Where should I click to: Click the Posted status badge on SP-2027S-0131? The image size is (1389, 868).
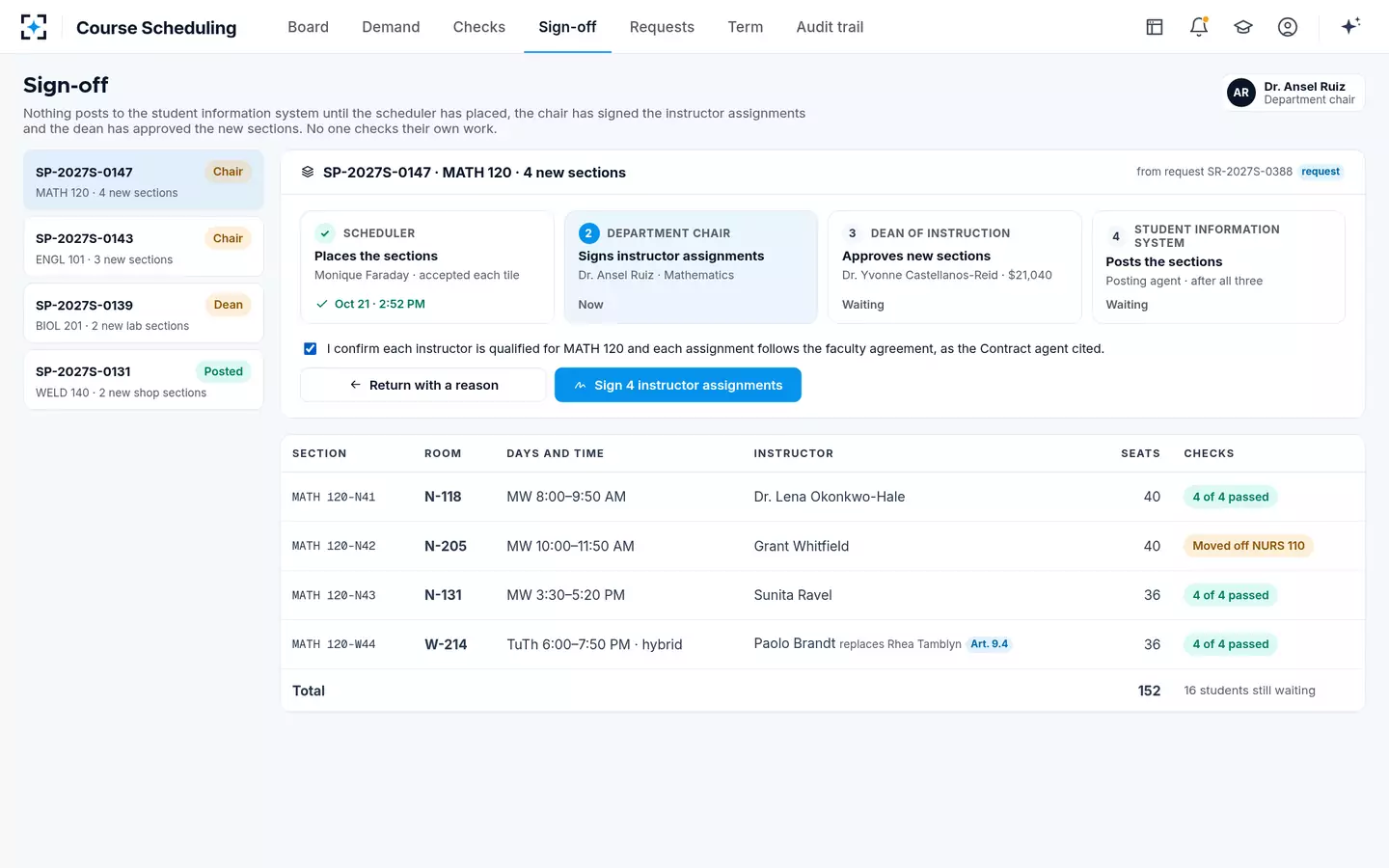pyautogui.click(x=224, y=371)
